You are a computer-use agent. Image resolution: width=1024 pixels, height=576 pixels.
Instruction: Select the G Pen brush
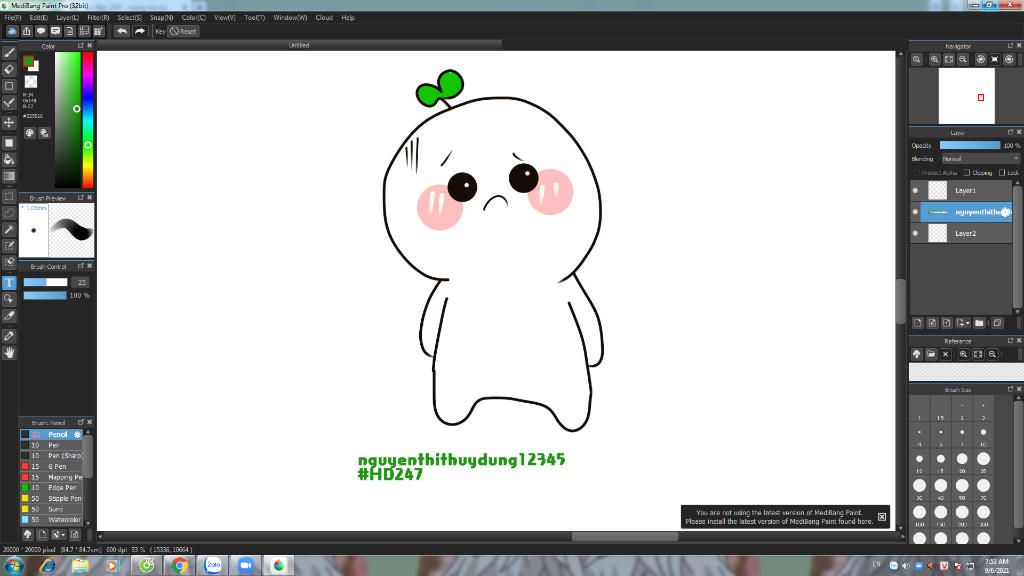[x=52, y=466]
